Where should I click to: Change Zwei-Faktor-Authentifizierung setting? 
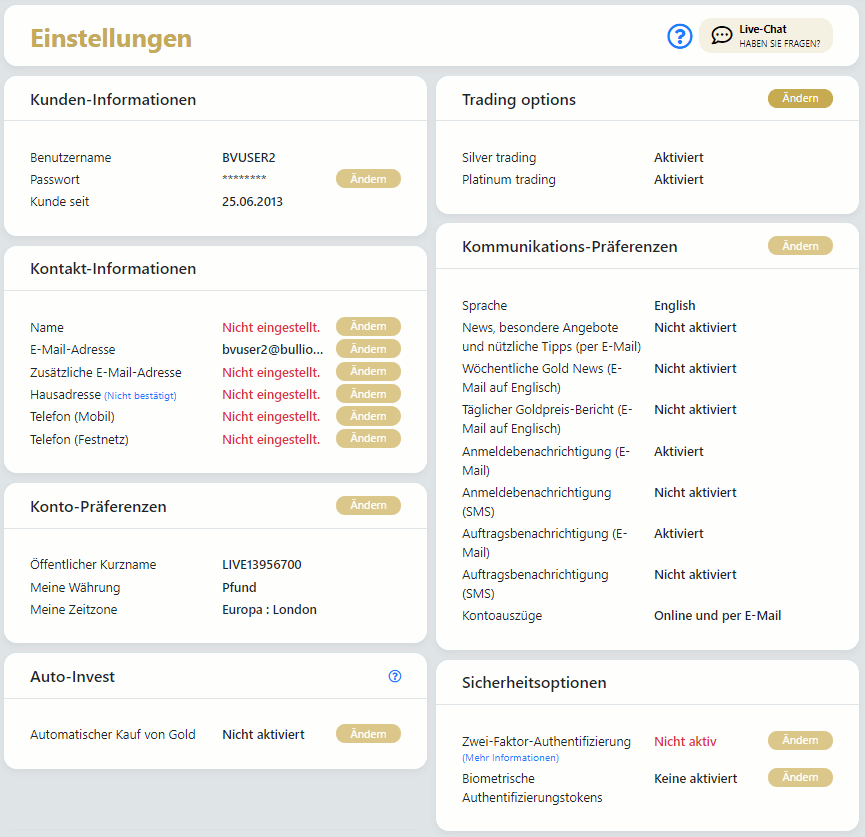point(800,741)
